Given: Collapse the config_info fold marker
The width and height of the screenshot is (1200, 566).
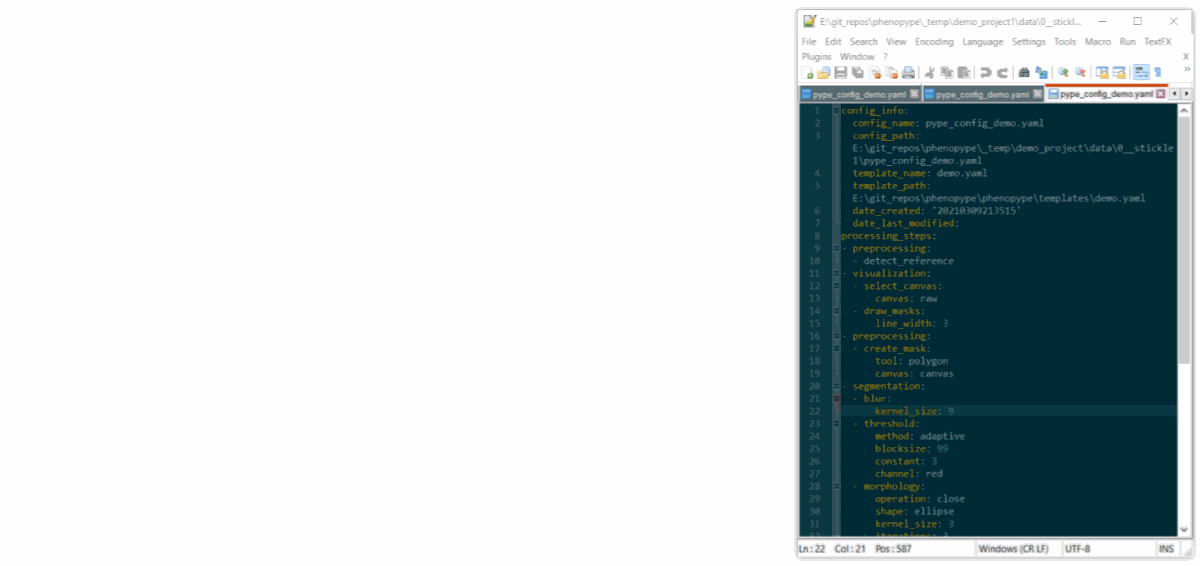Looking at the screenshot, I should (x=837, y=110).
